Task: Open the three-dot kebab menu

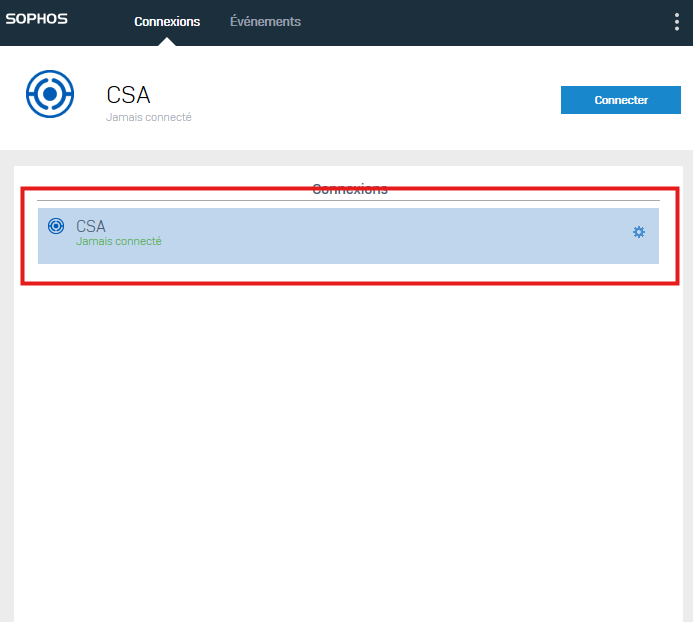Action: click(677, 22)
